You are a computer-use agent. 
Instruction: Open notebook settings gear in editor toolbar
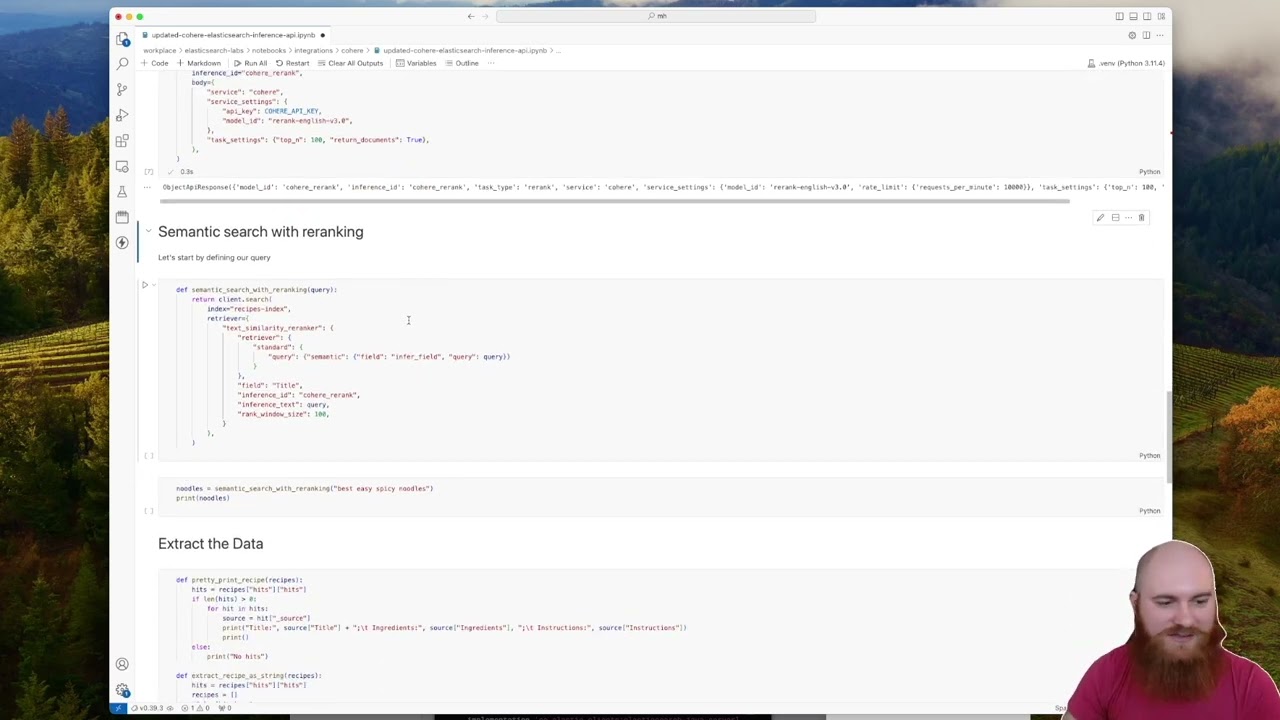1132,35
